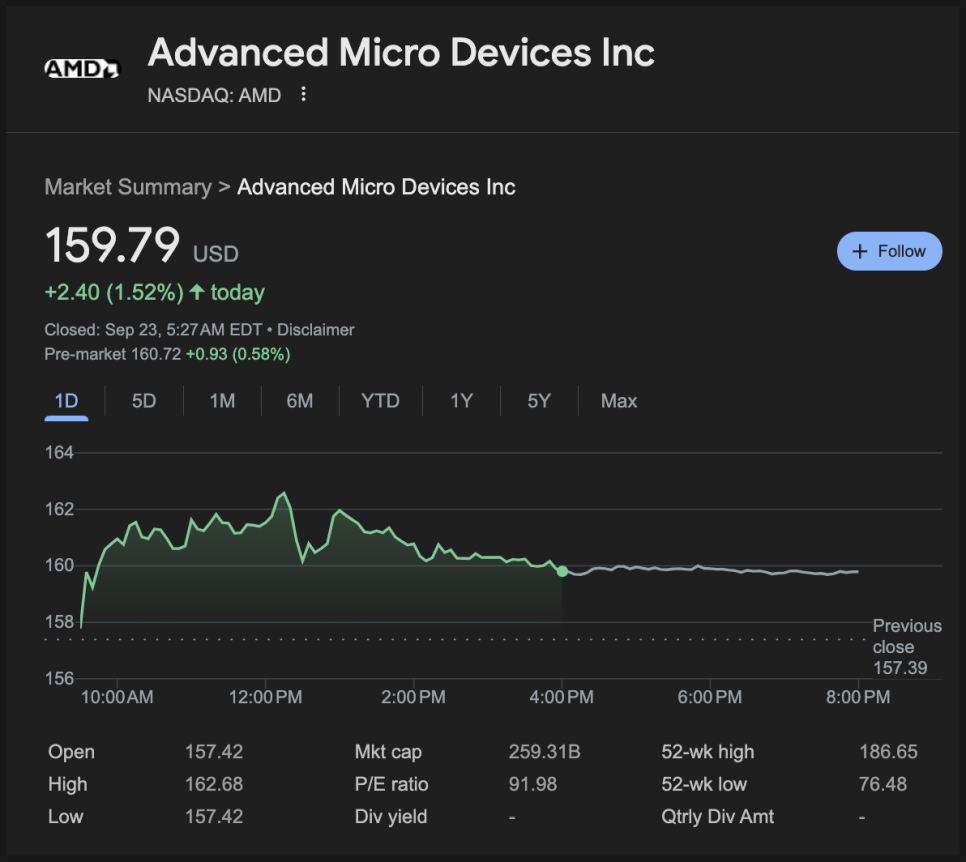Click the Closed: Sep 23 timestamp
The height and width of the screenshot is (862, 966).
coord(153,330)
